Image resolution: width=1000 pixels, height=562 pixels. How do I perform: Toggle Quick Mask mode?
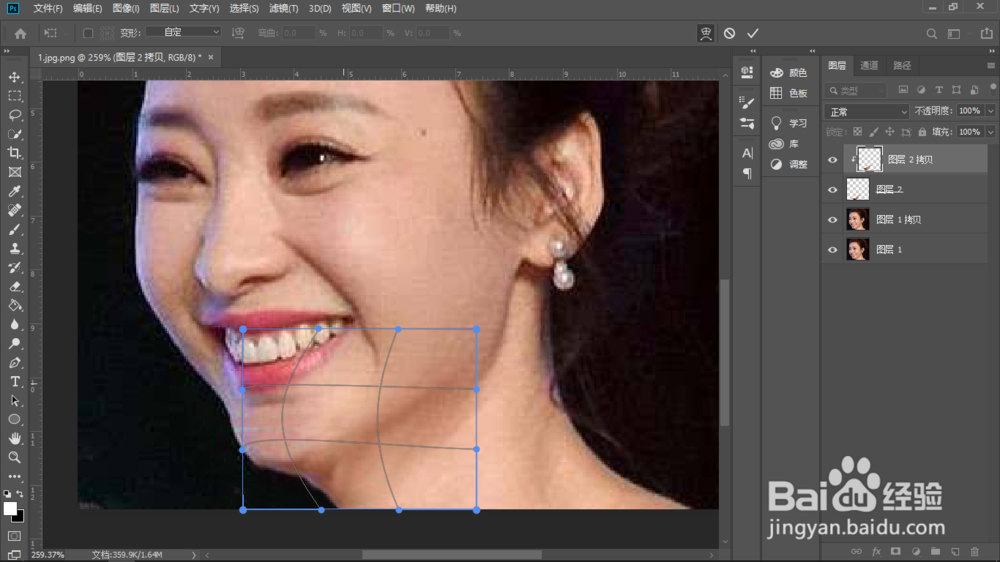tap(14, 536)
